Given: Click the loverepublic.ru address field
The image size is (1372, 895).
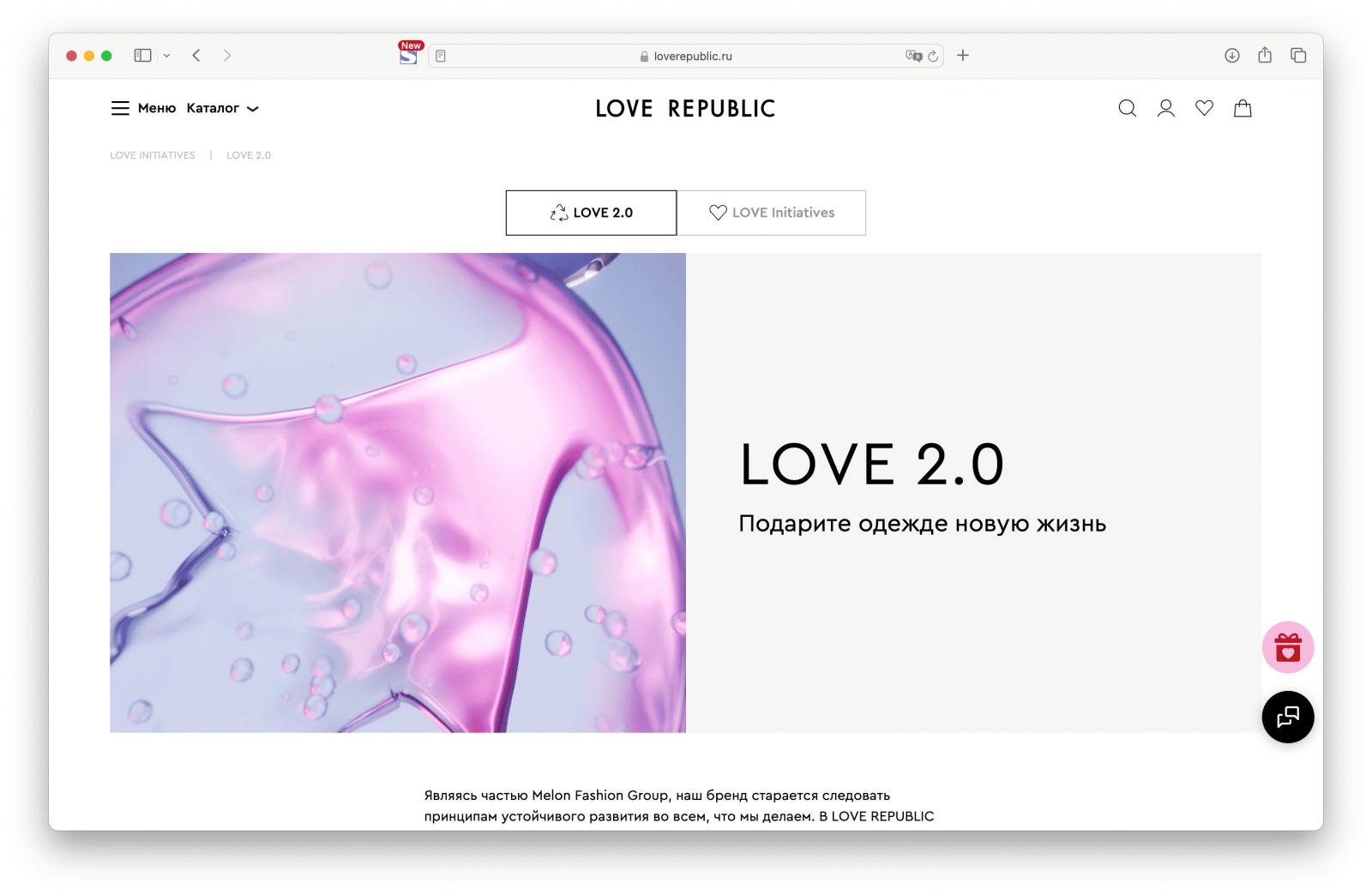Looking at the screenshot, I should click(x=685, y=56).
